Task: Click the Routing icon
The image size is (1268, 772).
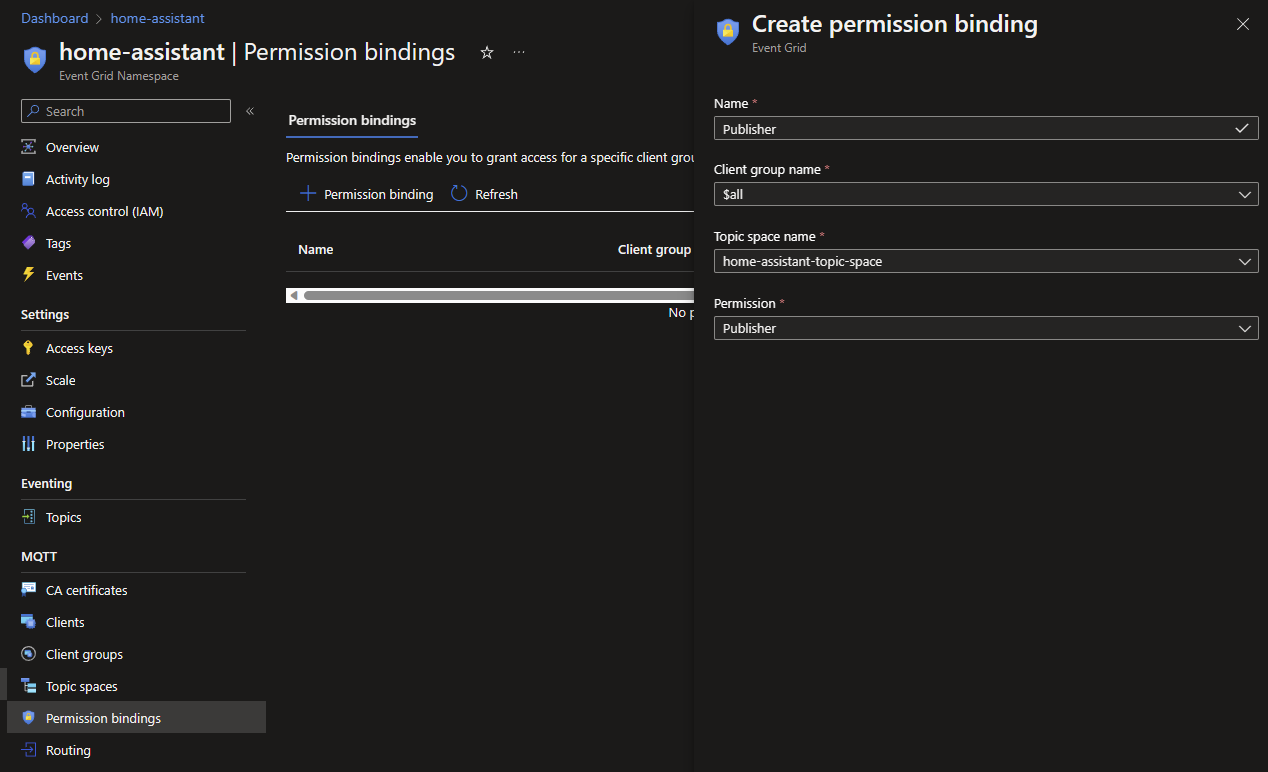Action: pyautogui.click(x=28, y=750)
